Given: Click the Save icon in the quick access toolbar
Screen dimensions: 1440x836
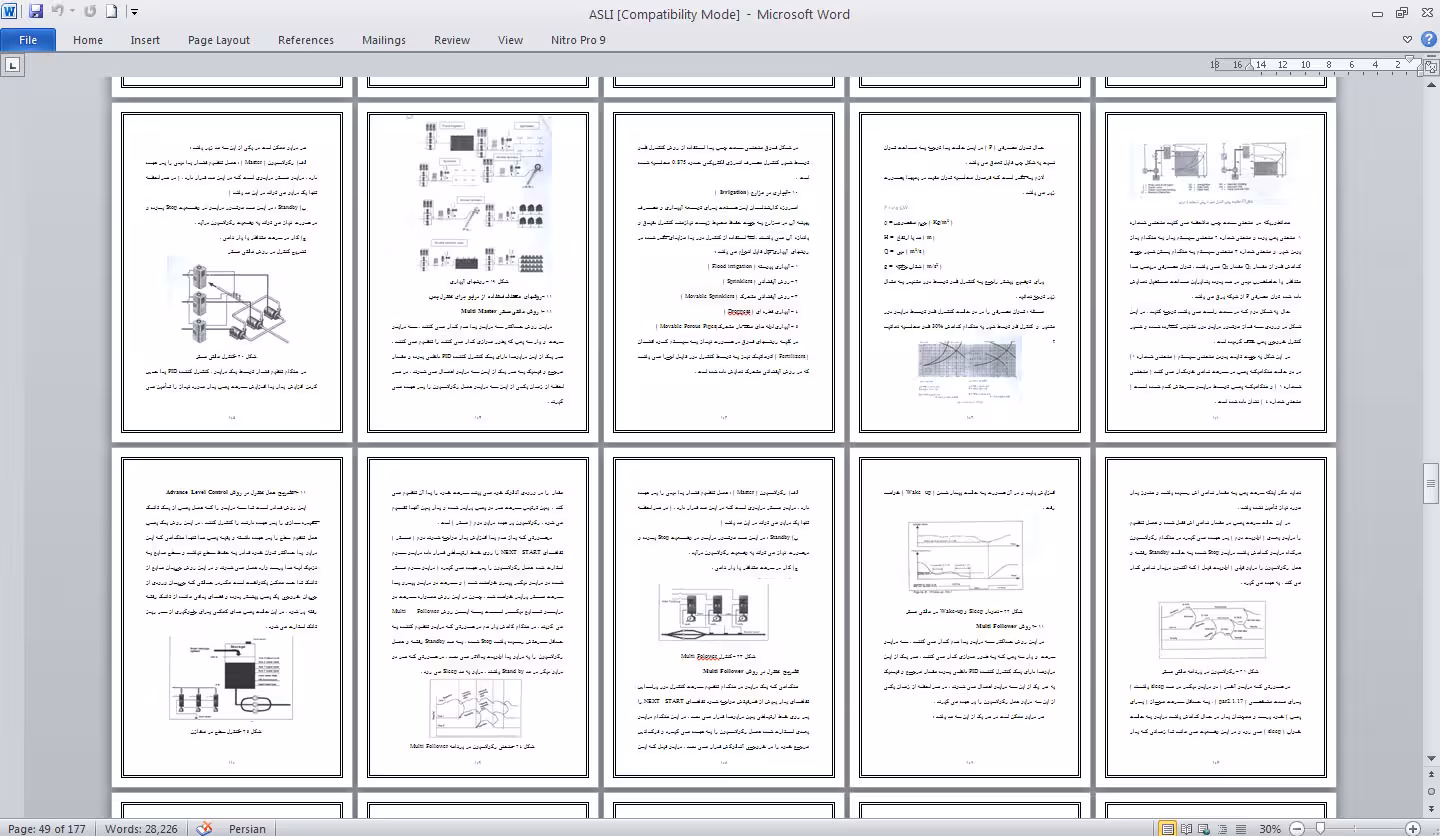Looking at the screenshot, I should point(36,12).
